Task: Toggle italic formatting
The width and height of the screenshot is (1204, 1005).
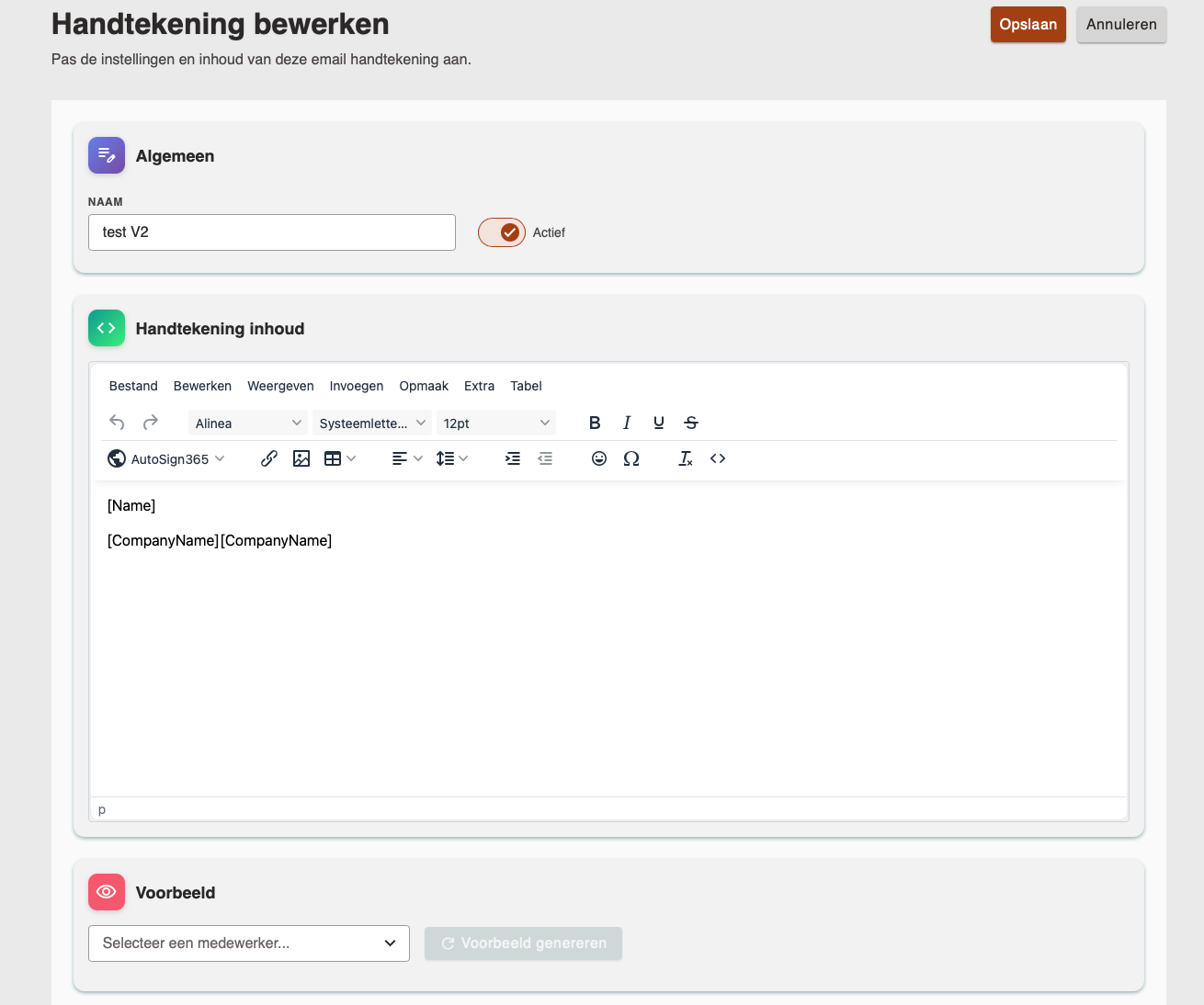Action: click(x=627, y=423)
